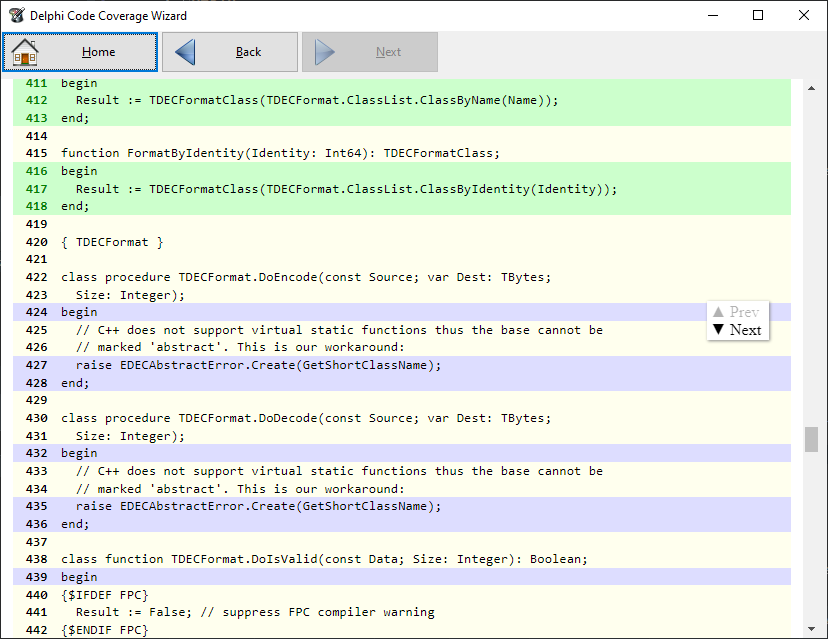Click the scrollbar down arrow
828x639 pixels.
811,629
